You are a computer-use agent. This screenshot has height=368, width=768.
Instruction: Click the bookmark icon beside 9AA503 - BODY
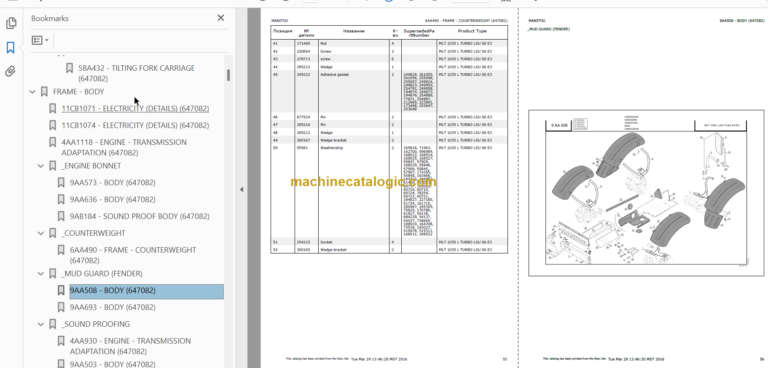pos(61,364)
